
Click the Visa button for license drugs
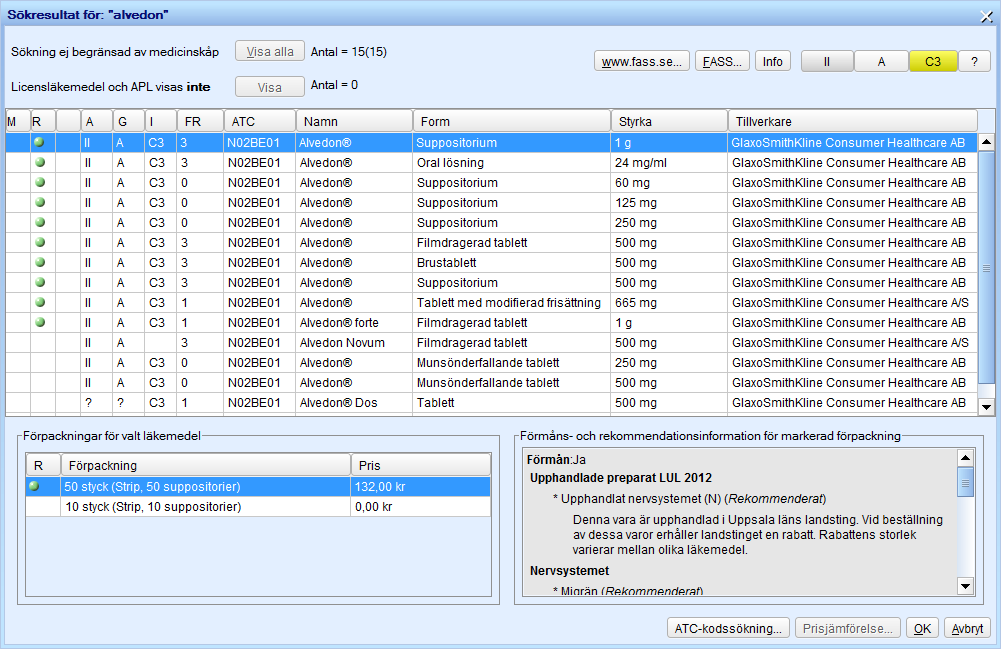coord(269,87)
